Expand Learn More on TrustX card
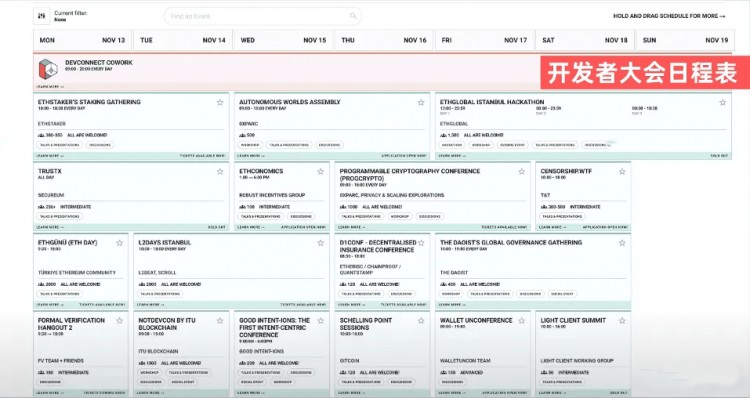 [50, 227]
